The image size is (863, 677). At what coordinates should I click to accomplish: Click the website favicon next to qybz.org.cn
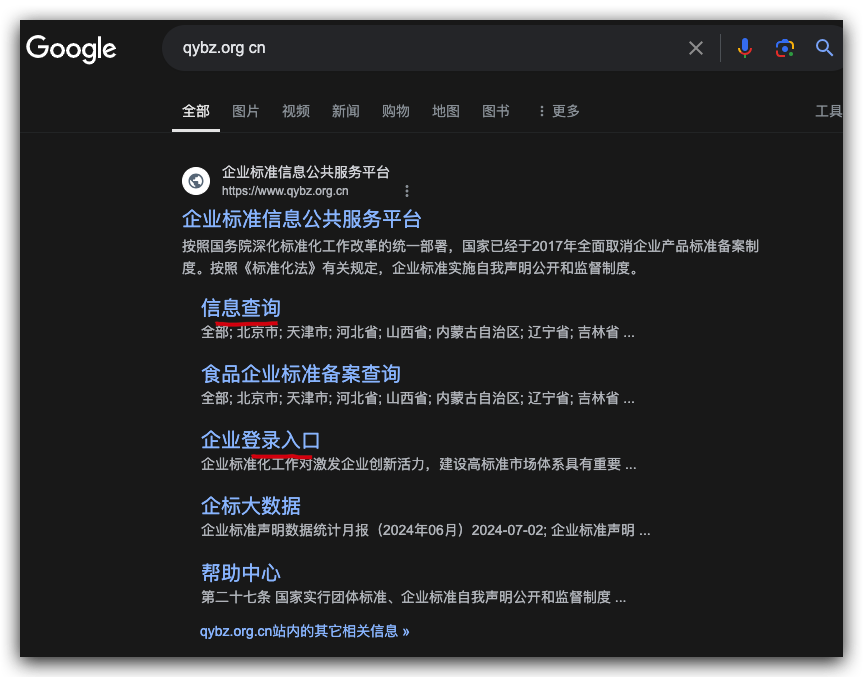click(195, 180)
